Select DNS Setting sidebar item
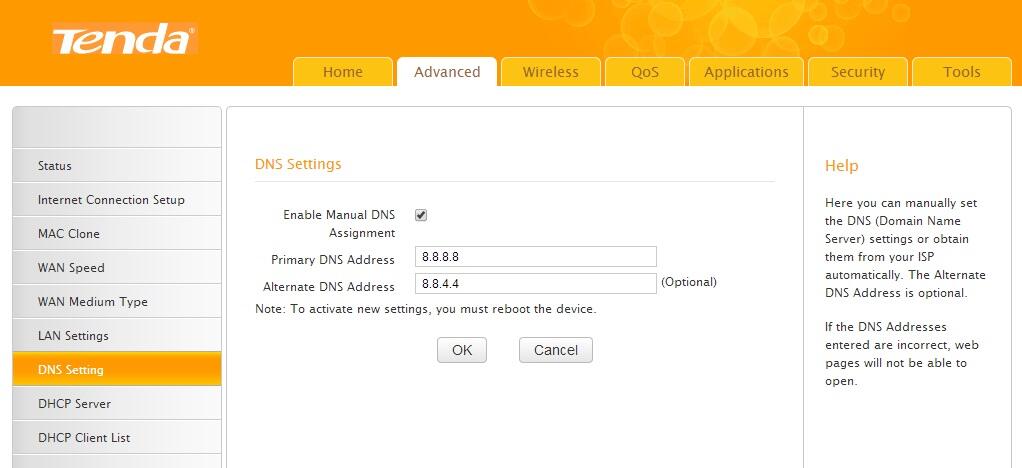The height and width of the screenshot is (468, 1022). tap(117, 369)
